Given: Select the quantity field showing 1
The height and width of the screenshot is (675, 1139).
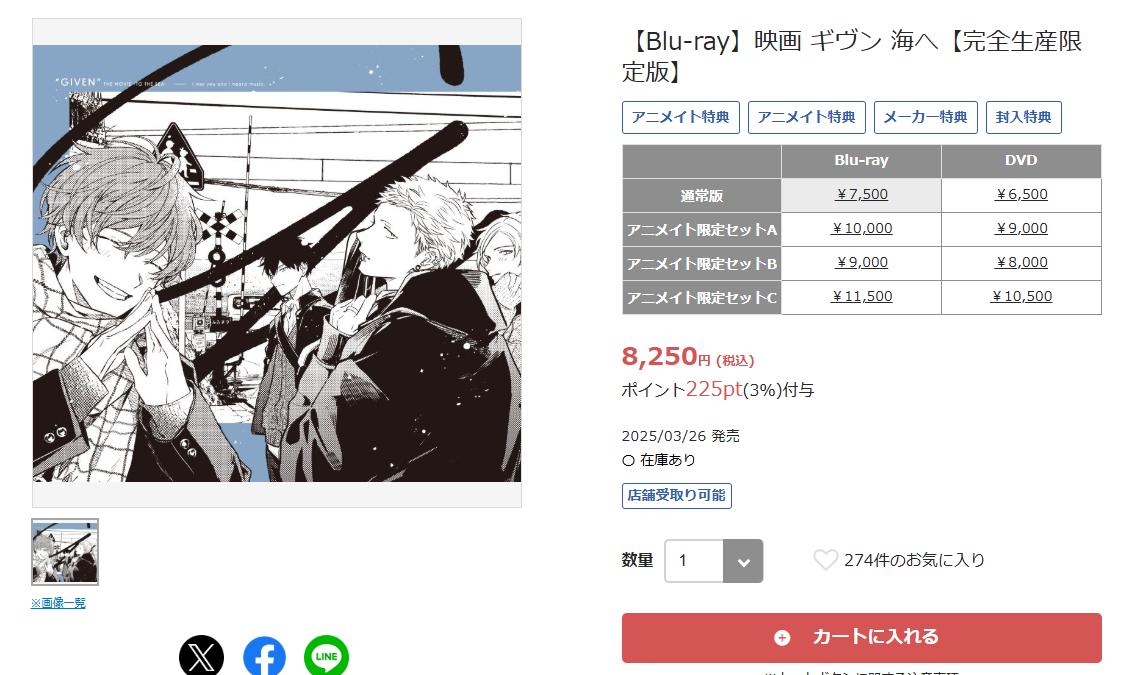Looking at the screenshot, I should tap(694, 561).
